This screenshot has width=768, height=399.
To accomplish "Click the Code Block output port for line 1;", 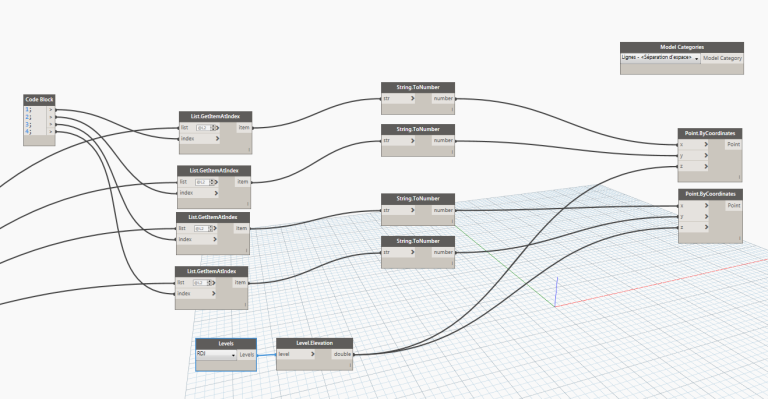I will click(x=50, y=110).
